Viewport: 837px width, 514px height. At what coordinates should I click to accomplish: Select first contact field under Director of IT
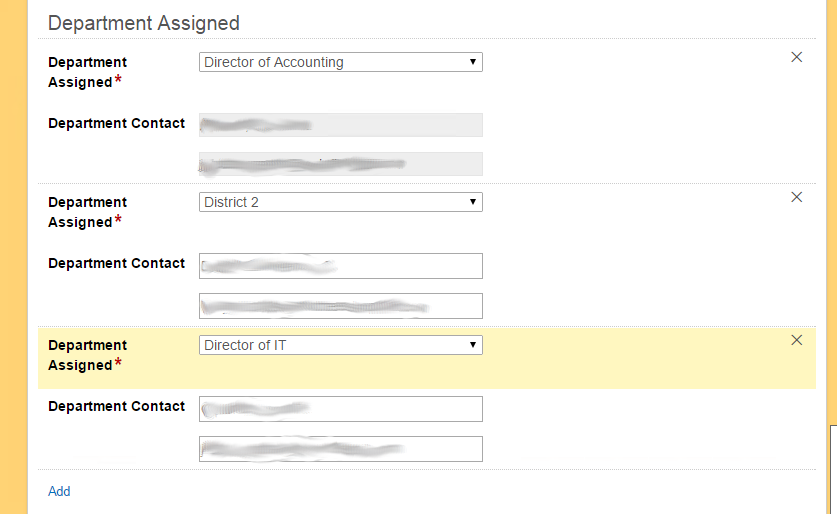point(341,409)
